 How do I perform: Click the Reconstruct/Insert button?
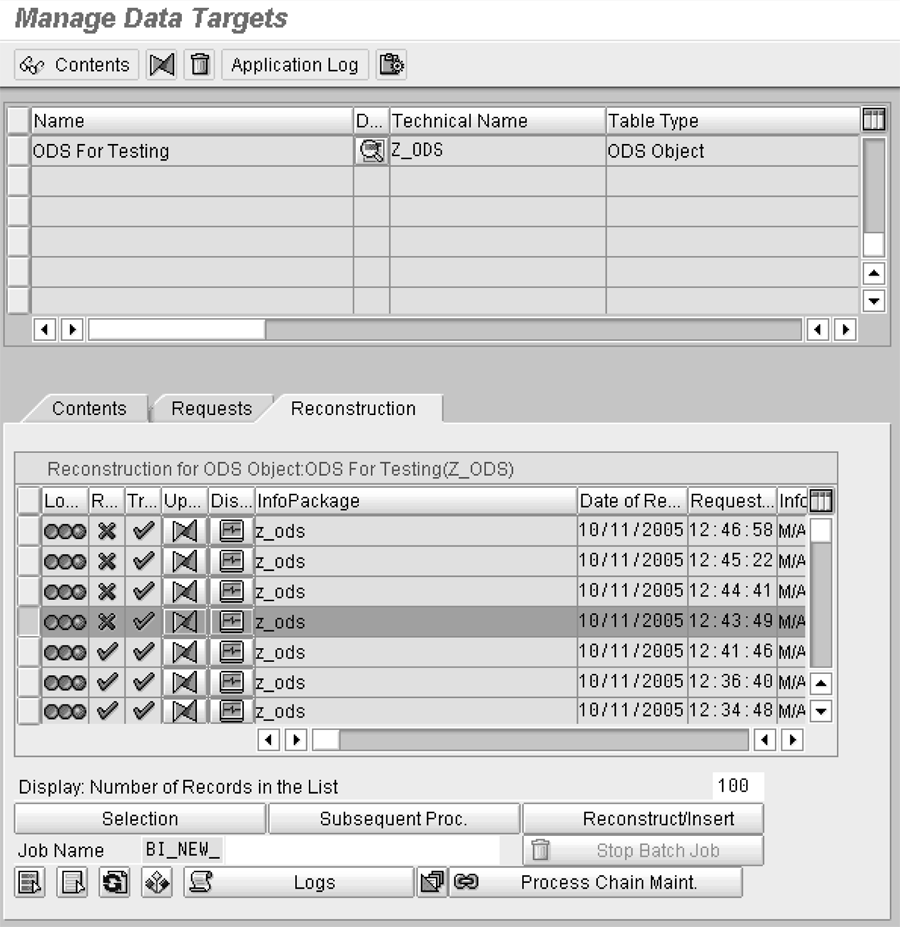pos(643,818)
